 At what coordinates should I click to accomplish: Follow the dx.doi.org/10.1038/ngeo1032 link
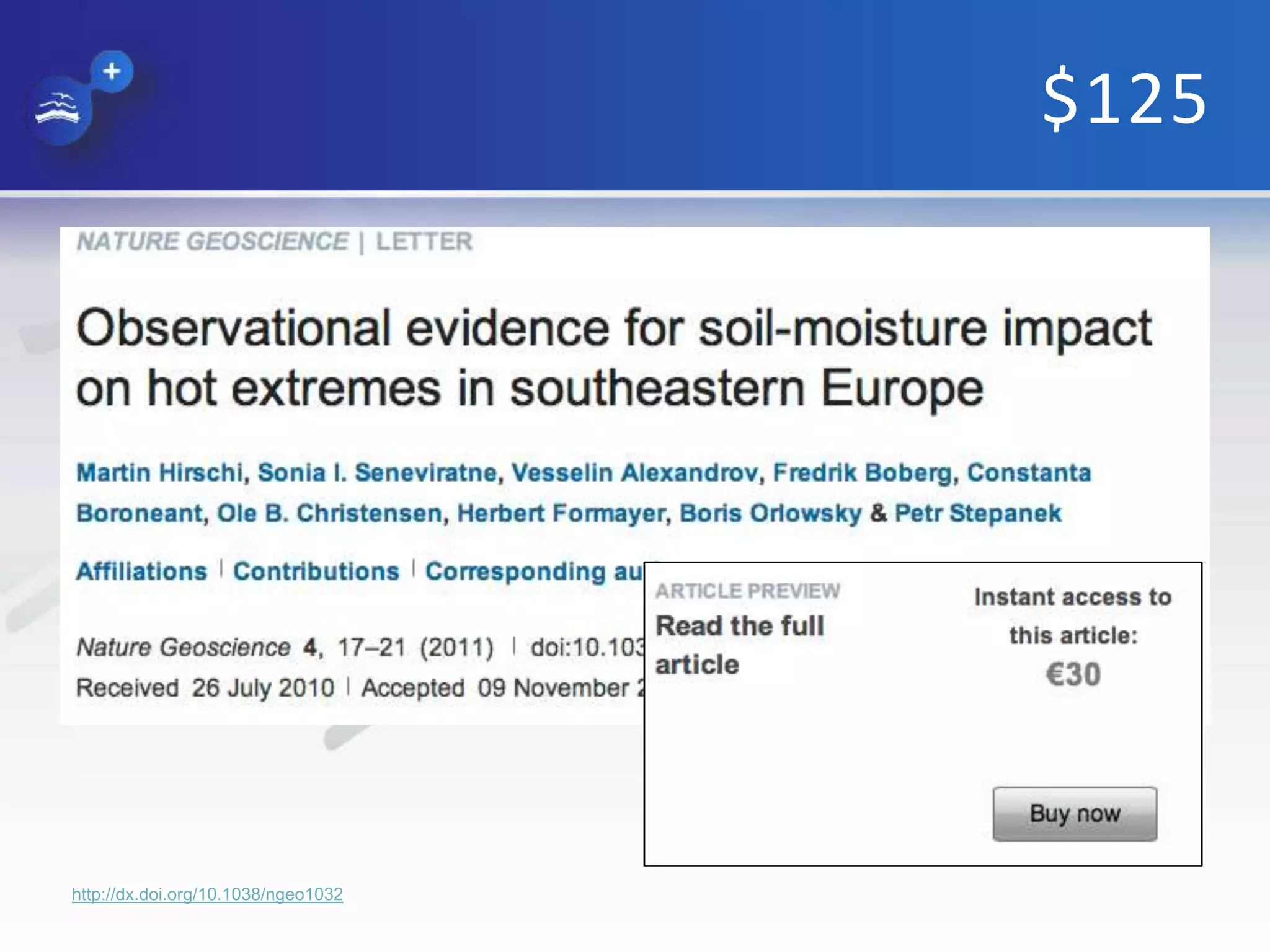point(207,894)
